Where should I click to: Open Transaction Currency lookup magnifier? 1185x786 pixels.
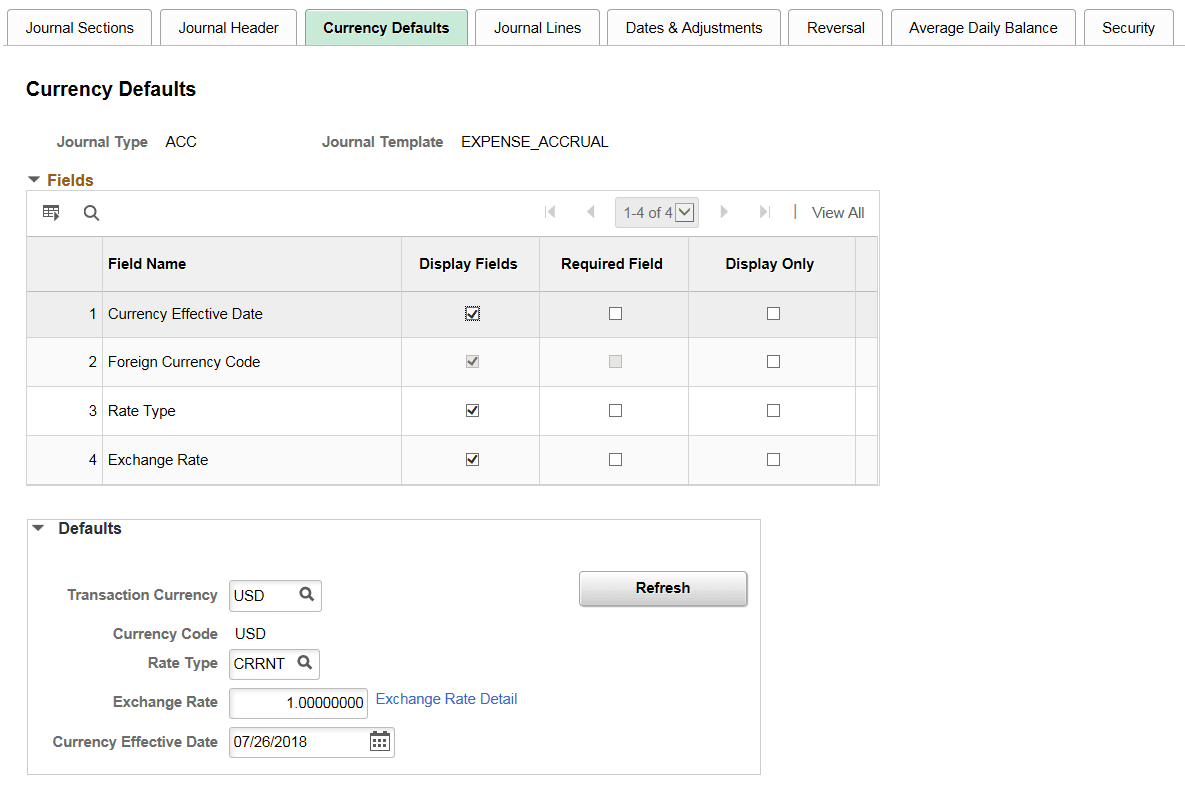(309, 595)
